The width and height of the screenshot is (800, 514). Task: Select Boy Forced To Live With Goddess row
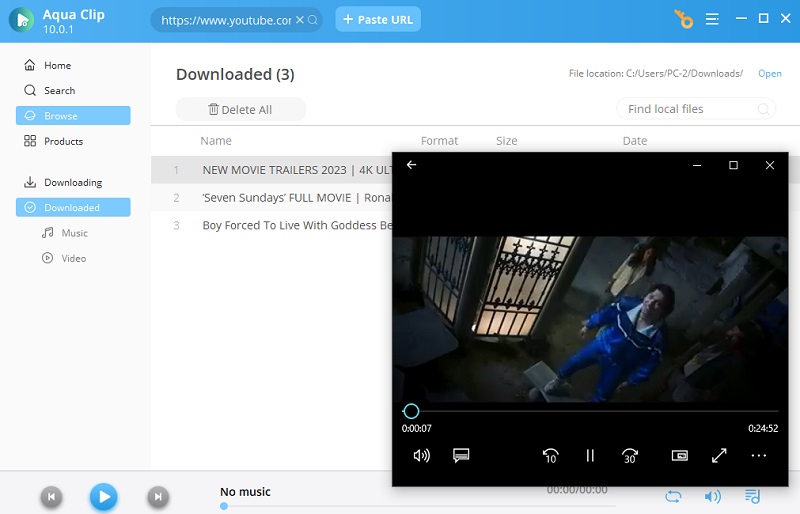point(271,225)
